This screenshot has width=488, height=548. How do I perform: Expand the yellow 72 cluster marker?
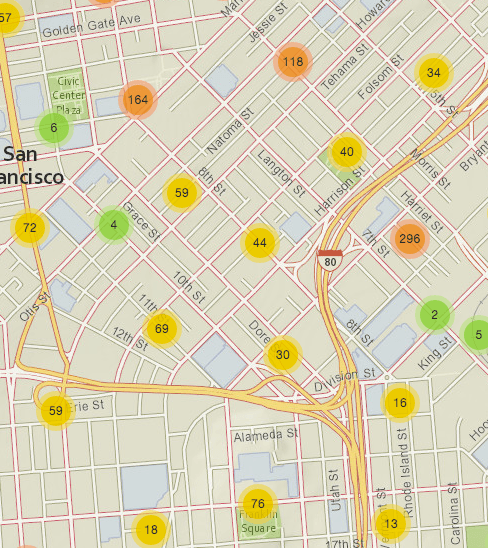(x=30, y=228)
